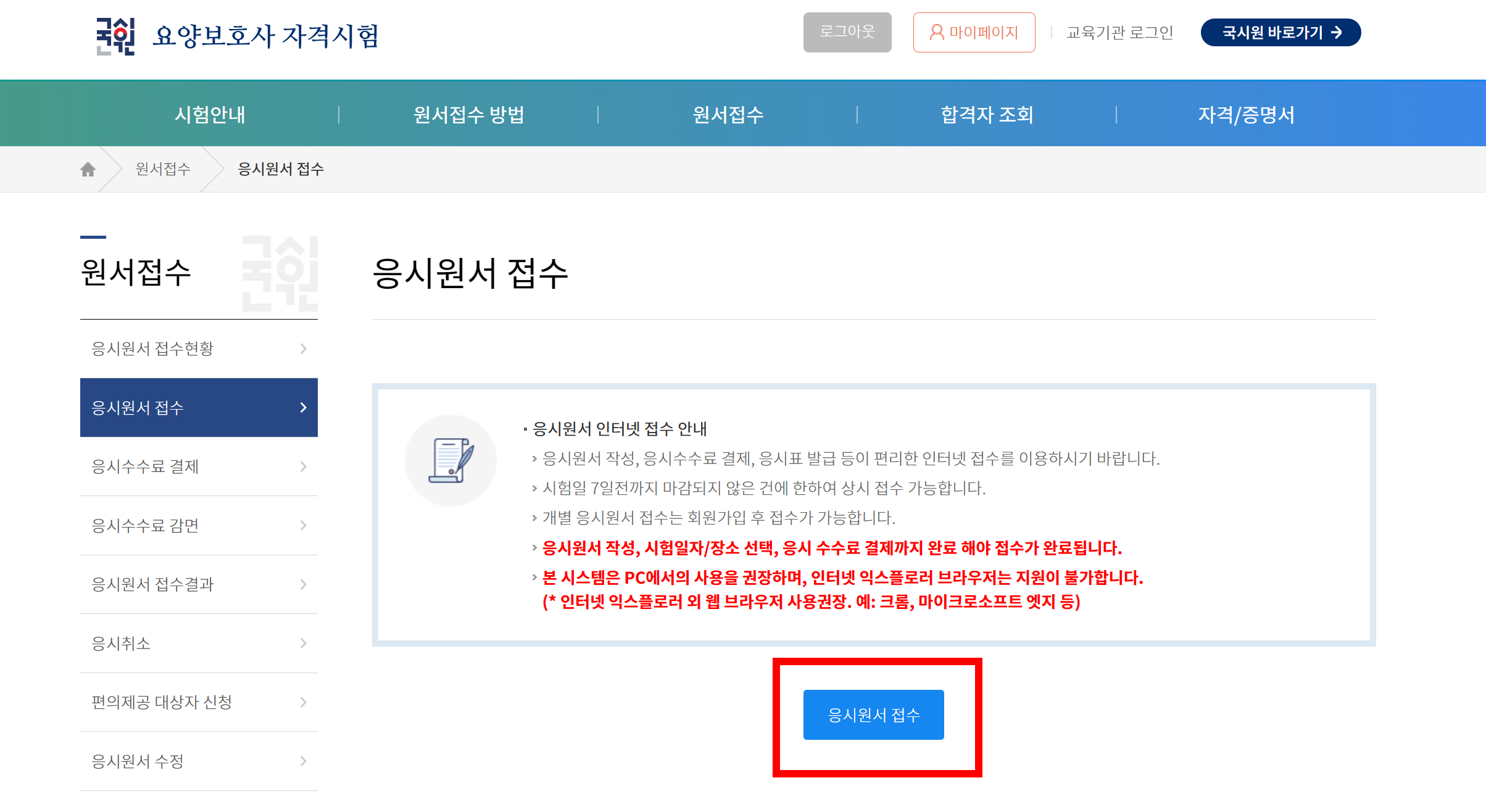
Task: Open 원서접수 방법 in main navigation
Action: (x=468, y=114)
